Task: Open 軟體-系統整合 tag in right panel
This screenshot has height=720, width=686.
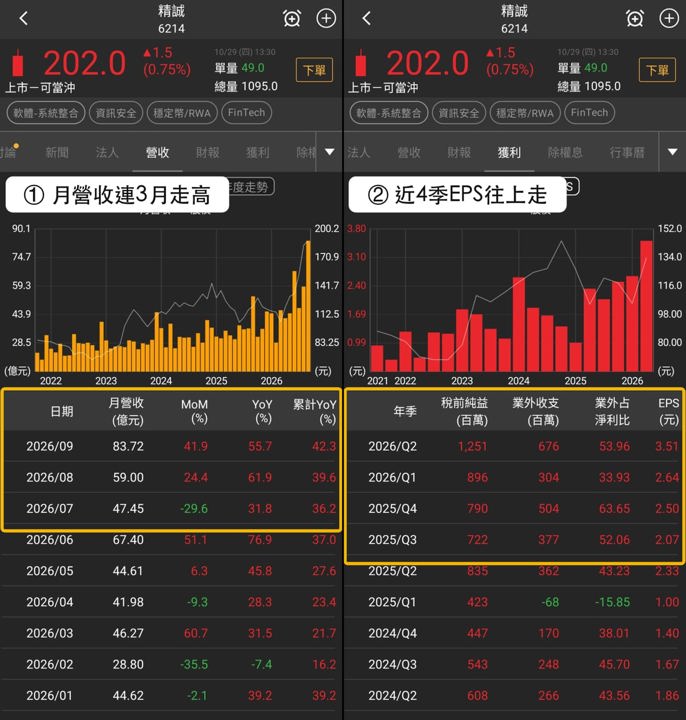Action: [x=388, y=113]
